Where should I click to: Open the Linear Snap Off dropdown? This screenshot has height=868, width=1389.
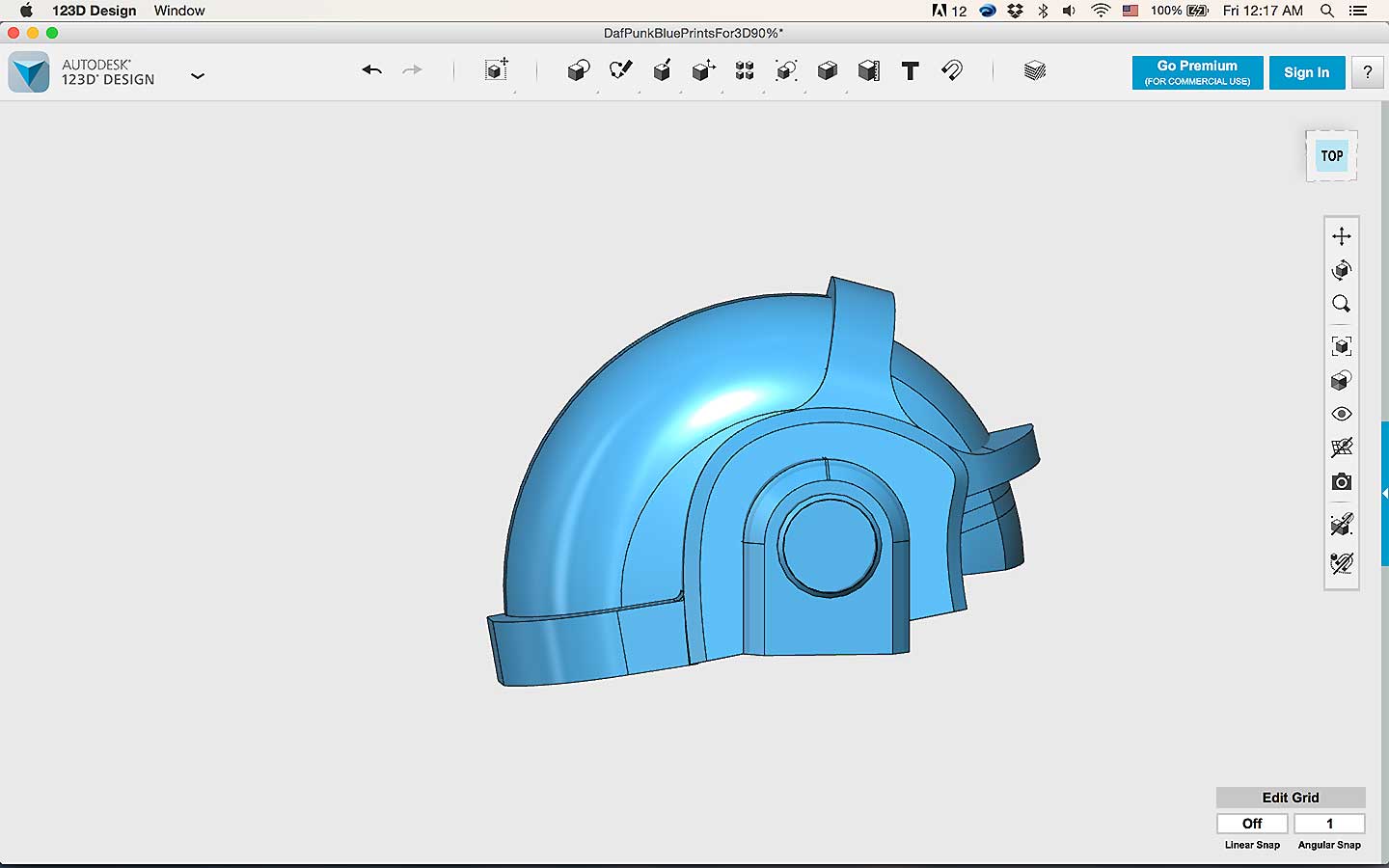click(x=1252, y=824)
